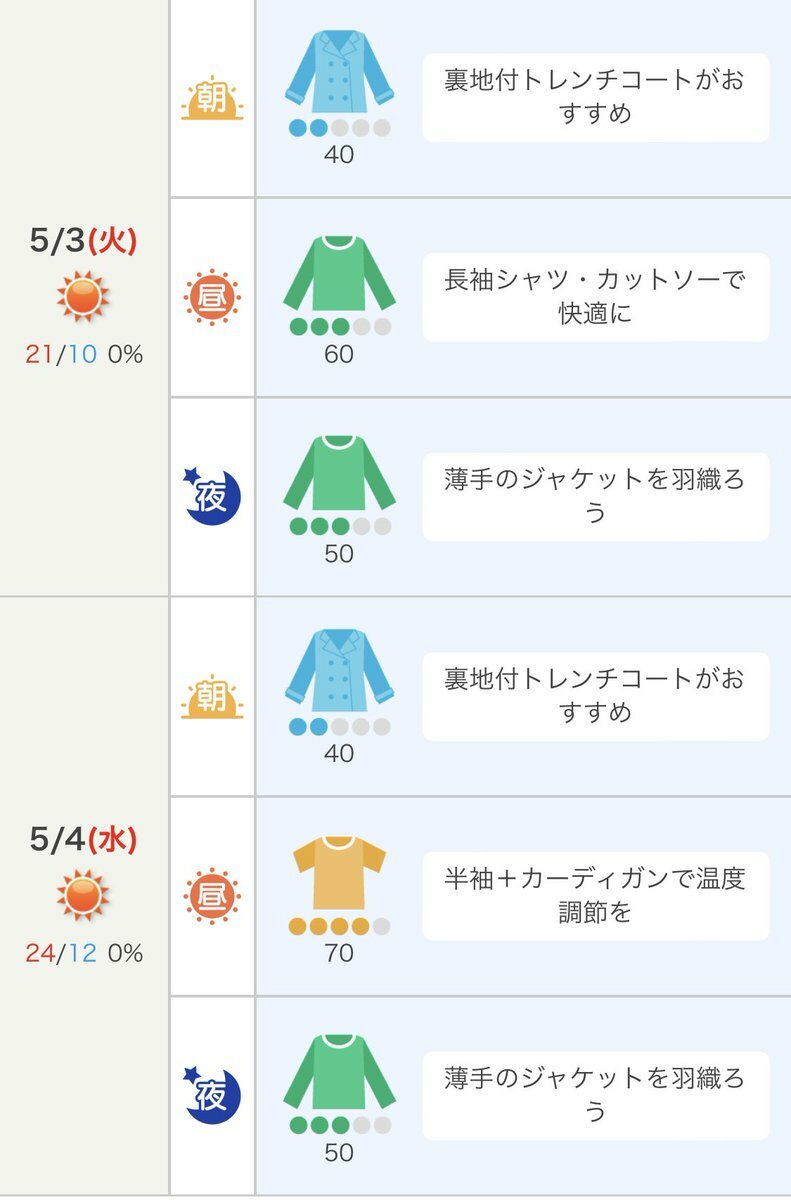The image size is (791, 1200).
Task: Click the 夜 night moon icon for 5/3
Action: pos(211,497)
